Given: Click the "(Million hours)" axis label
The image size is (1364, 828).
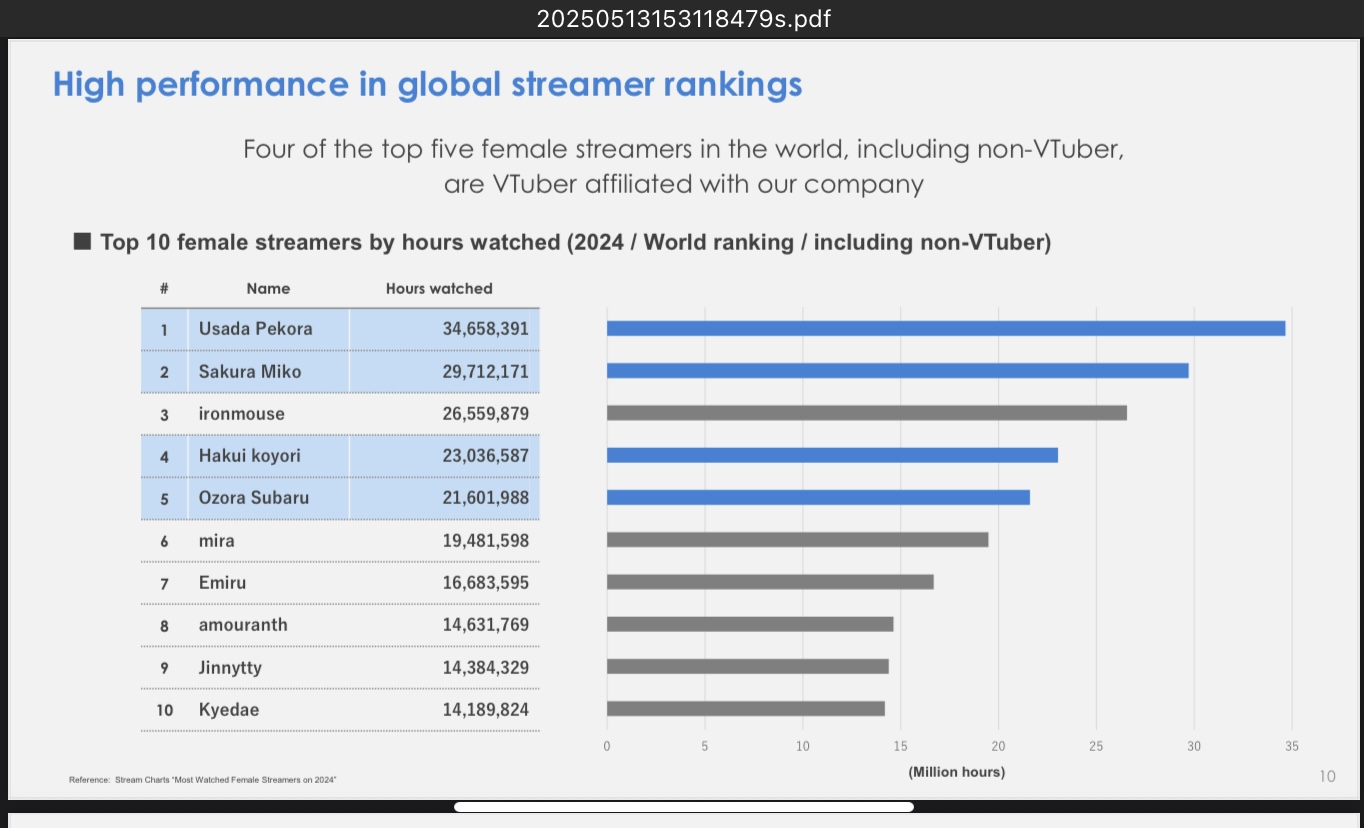Looking at the screenshot, I should pyautogui.click(x=956, y=772).
